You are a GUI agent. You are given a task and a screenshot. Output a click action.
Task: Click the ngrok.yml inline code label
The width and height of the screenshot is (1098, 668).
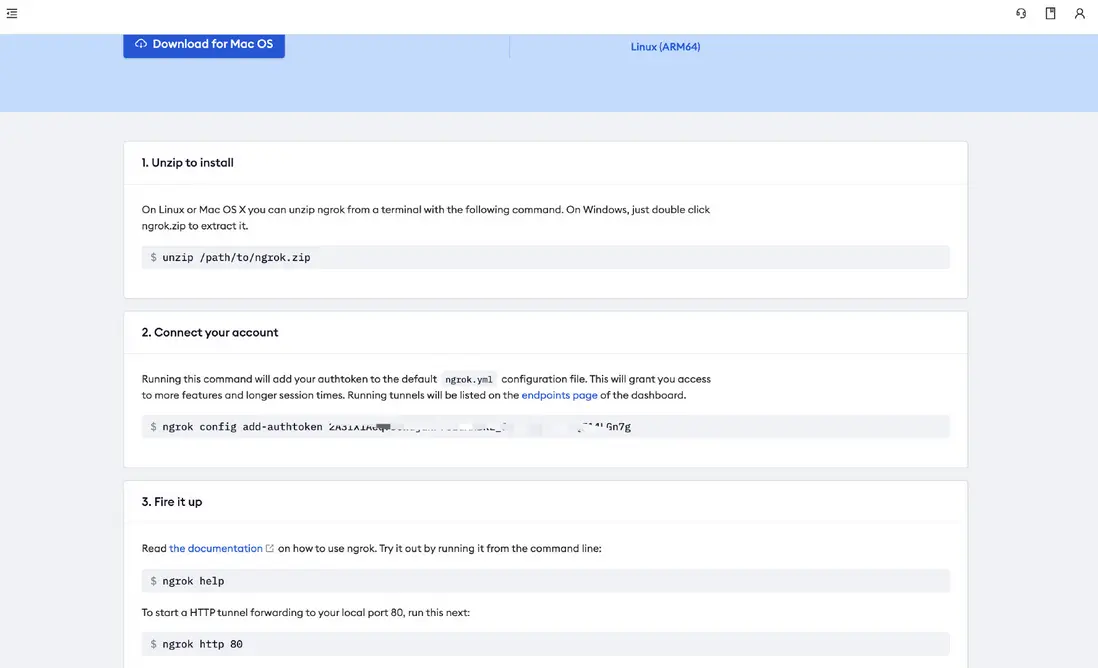point(469,380)
